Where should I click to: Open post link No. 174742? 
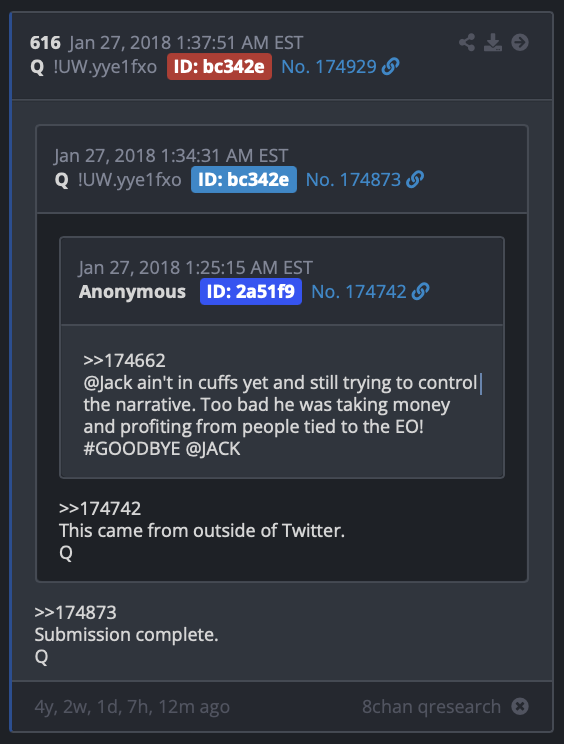point(359,292)
